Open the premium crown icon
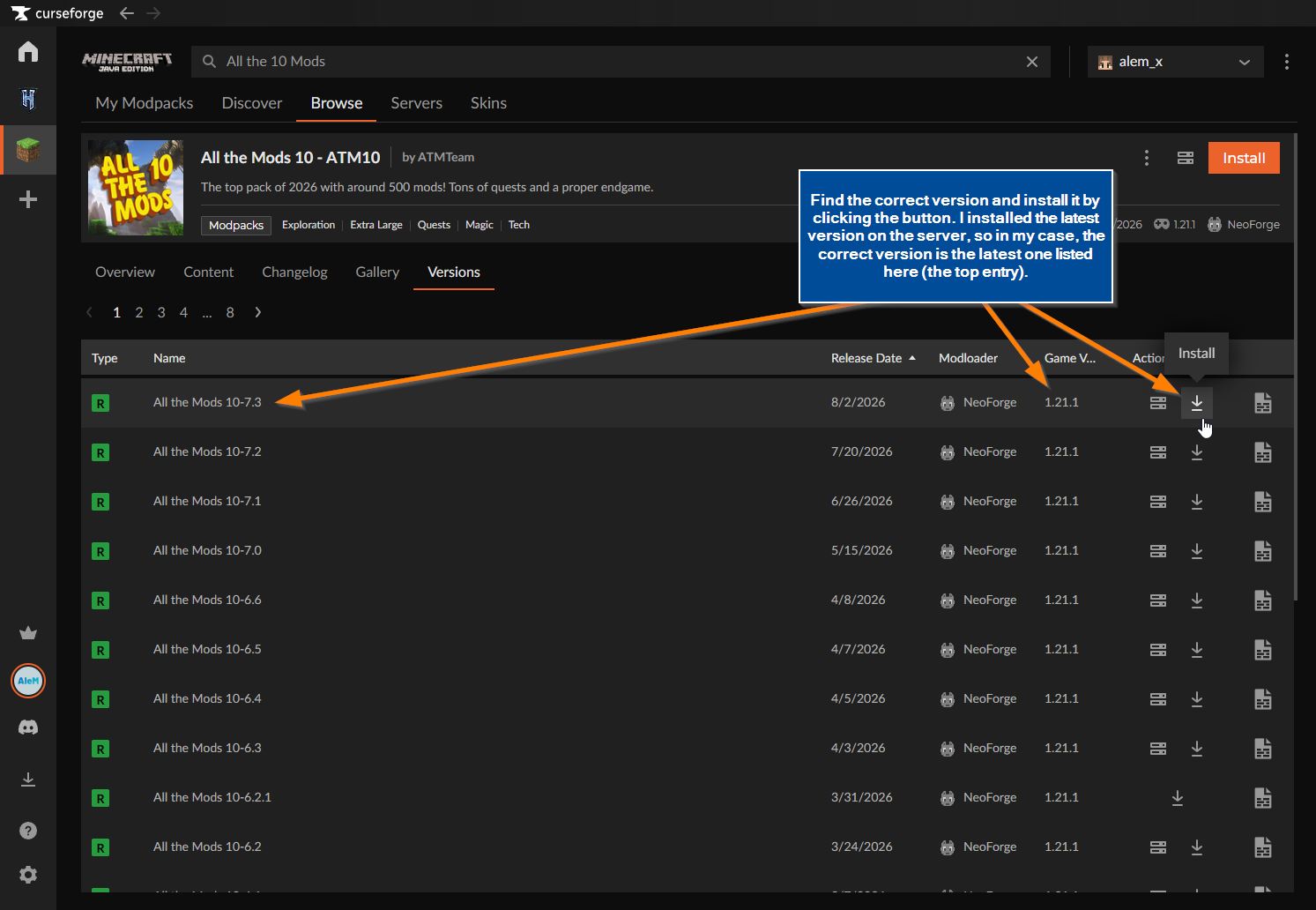 click(x=28, y=633)
